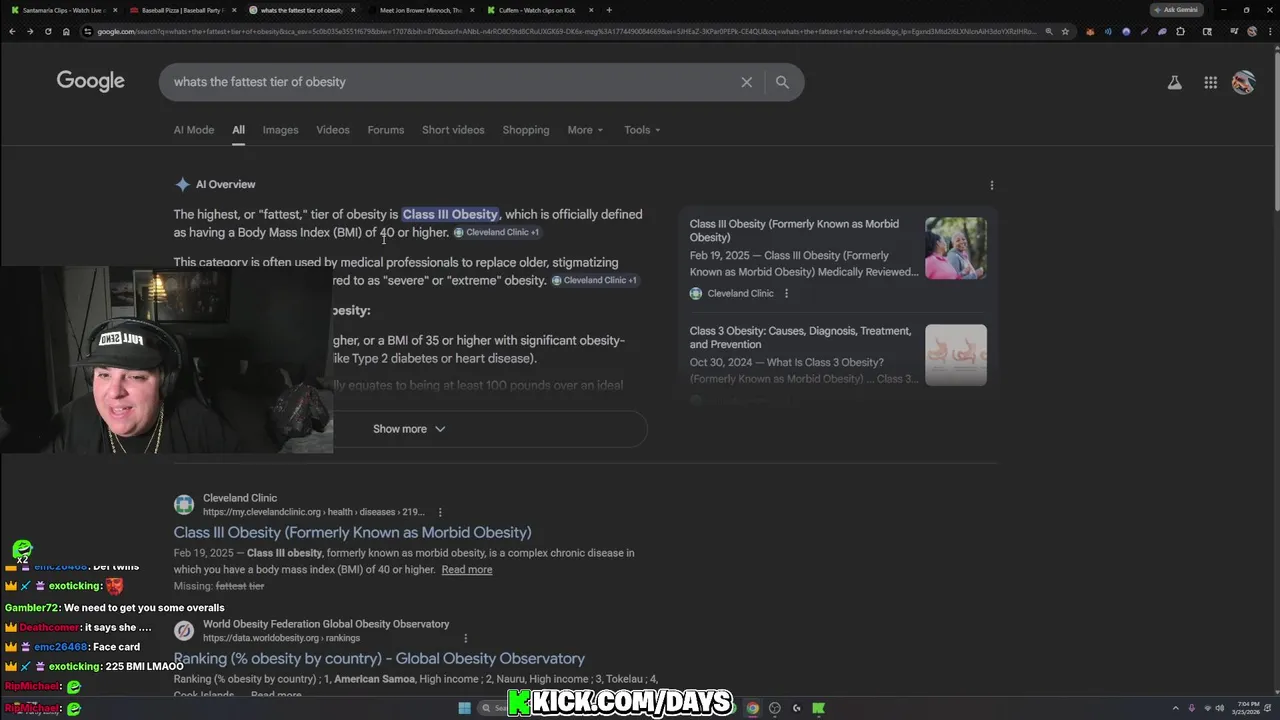Viewport: 1280px width, 720px height.
Task: Expand the Tools dropdown
Action: 642,130
